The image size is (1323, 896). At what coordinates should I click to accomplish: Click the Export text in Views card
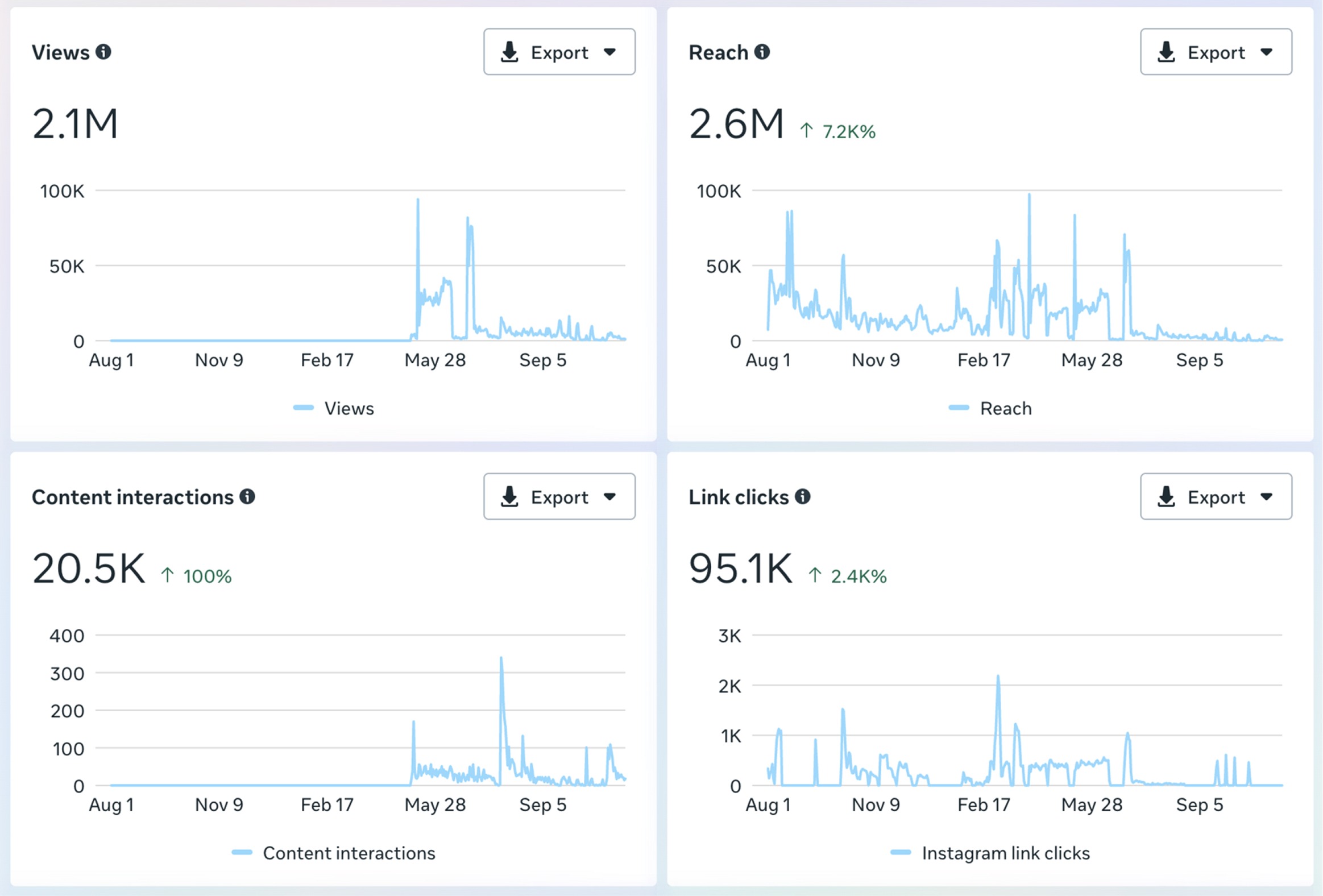[559, 52]
